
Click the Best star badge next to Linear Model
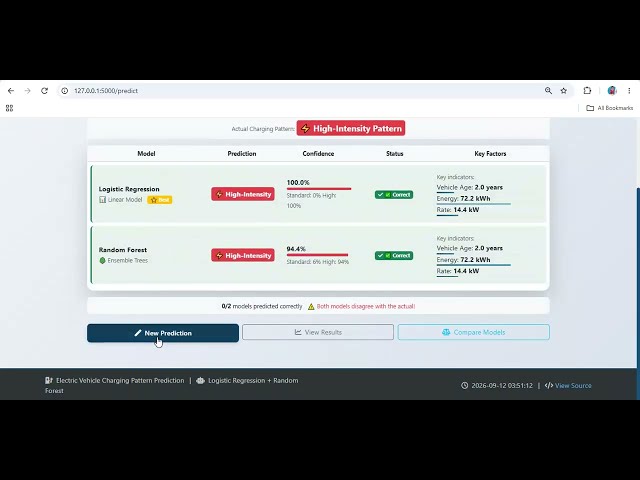click(x=160, y=200)
